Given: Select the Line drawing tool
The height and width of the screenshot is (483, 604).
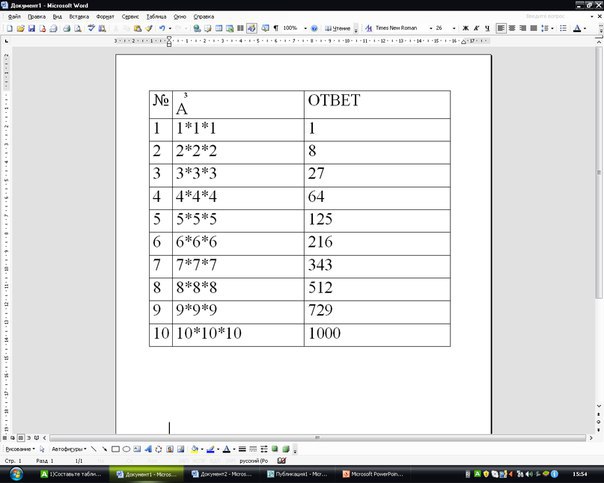Looking at the screenshot, I should coord(95,450).
